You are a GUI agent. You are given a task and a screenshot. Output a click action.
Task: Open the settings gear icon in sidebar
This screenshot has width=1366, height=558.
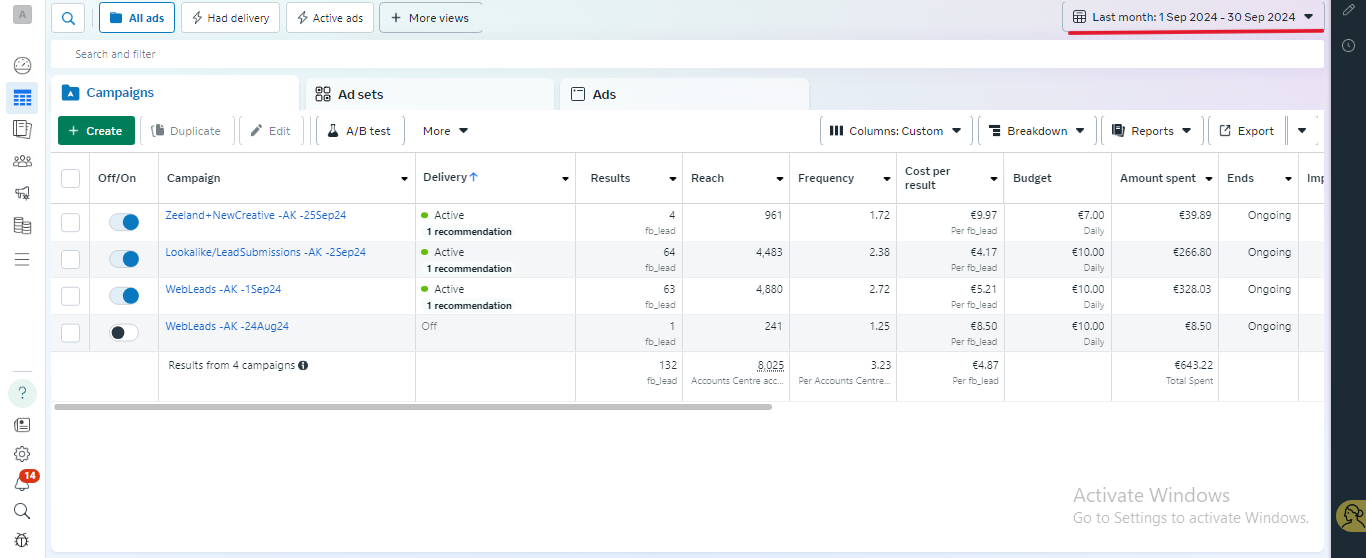[22, 454]
